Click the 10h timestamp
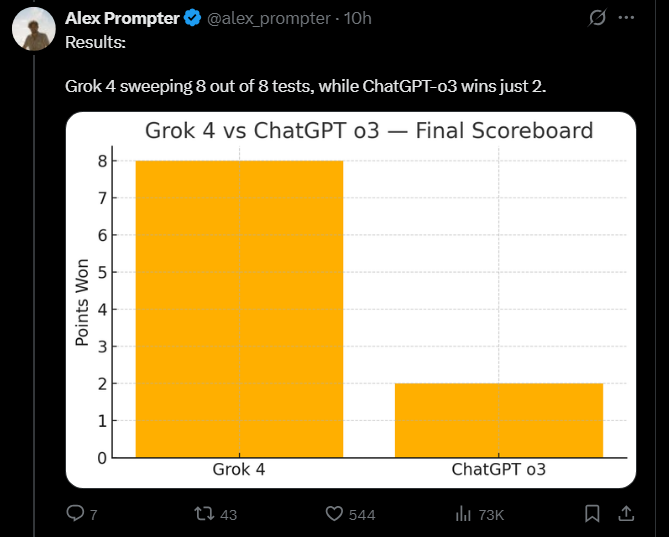Viewport: 669px width, 537px height. pos(358,18)
